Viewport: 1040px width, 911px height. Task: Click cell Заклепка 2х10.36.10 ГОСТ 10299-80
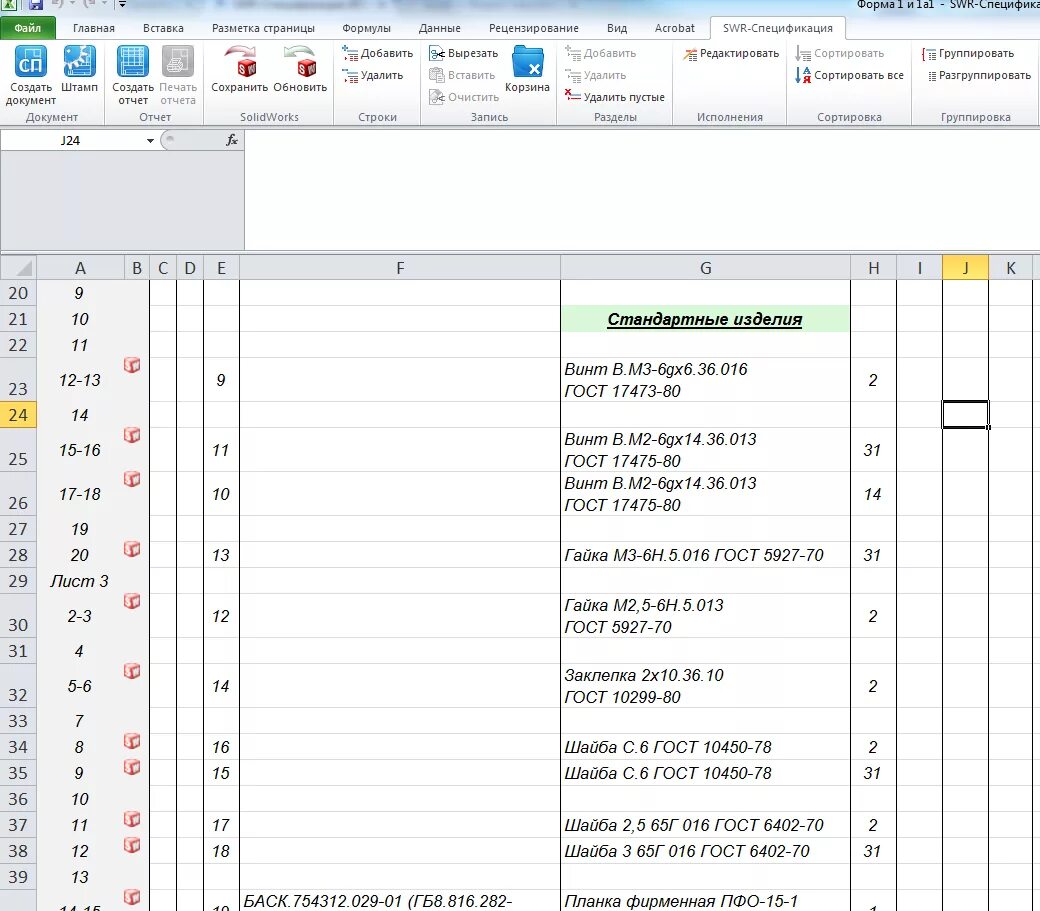[x=705, y=686]
